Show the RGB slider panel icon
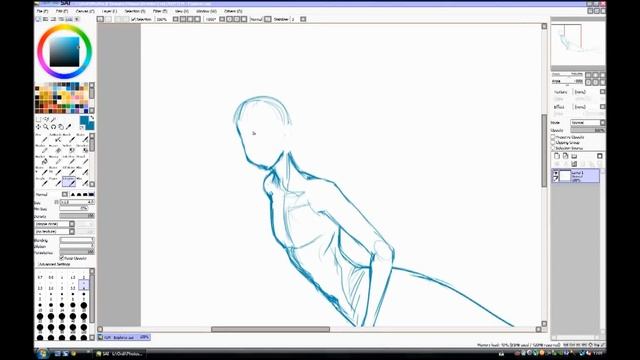640x360 pixels. (x=46, y=19)
